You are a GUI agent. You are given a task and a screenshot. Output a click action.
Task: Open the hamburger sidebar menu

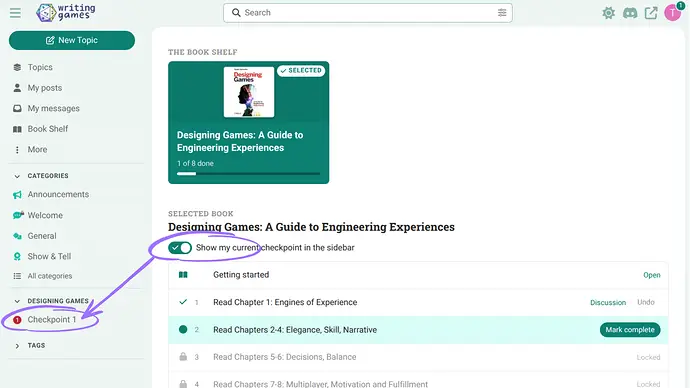click(15, 13)
